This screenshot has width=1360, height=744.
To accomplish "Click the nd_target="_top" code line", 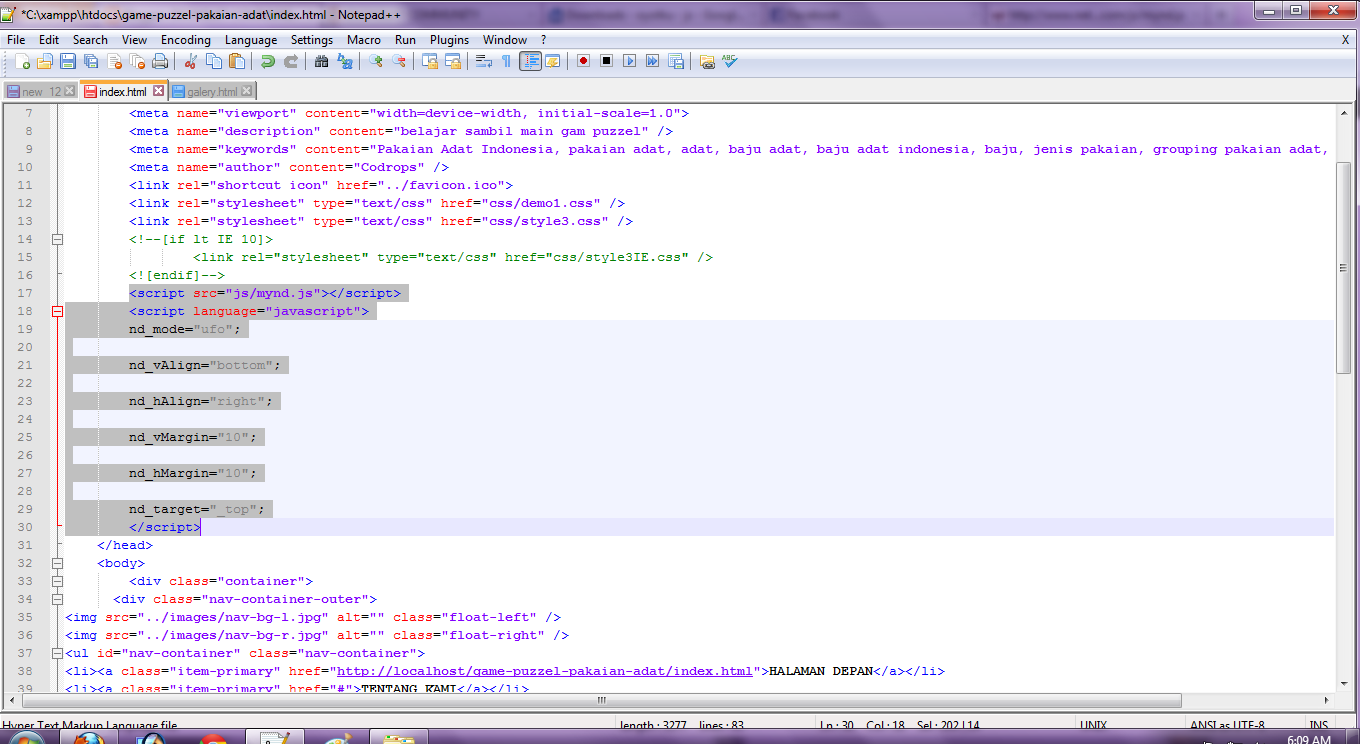I will [197, 509].
